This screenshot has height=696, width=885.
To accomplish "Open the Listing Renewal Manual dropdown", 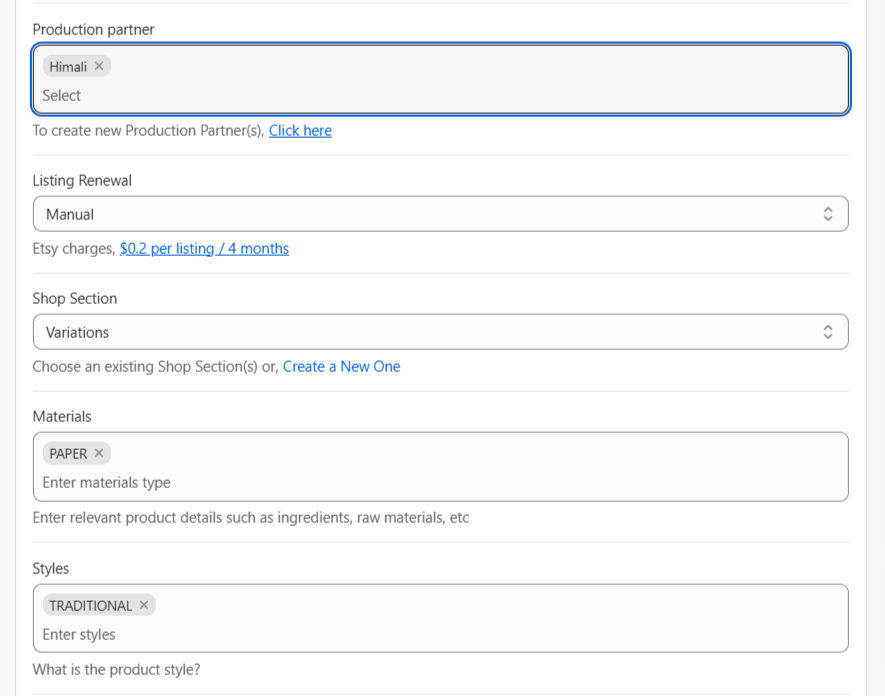I will click(x=440, y=214).
